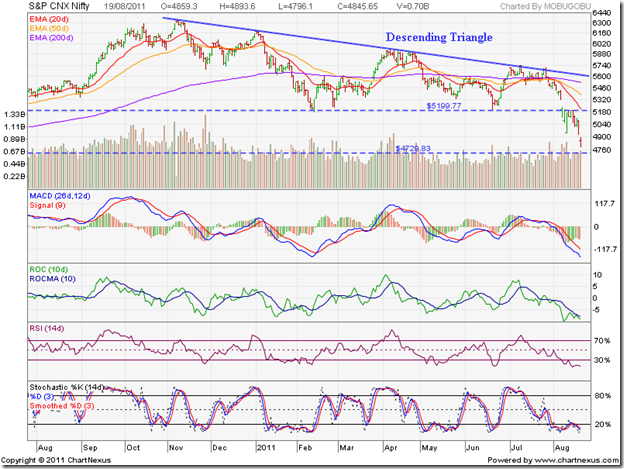Click the Nov marker on time axis
The image size is (624, 469).
click(176, 448)
